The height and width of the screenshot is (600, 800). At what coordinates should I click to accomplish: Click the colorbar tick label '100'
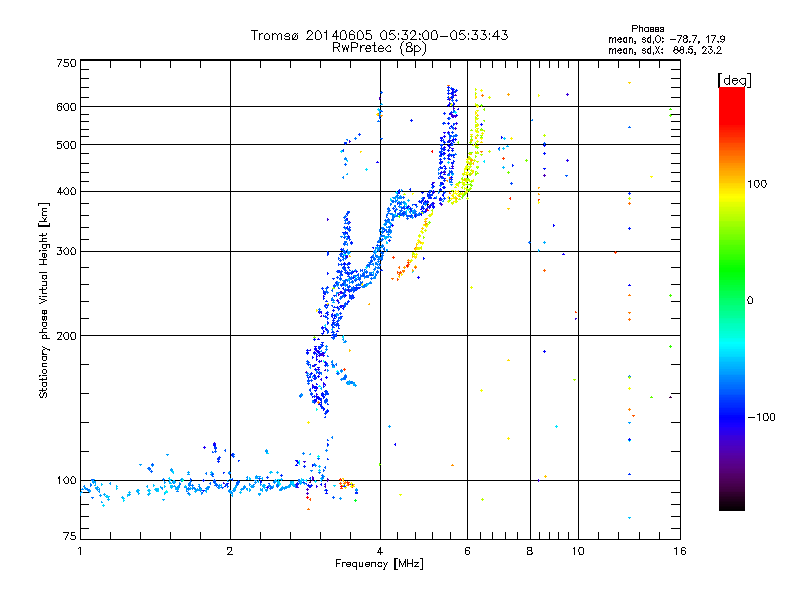pyautogui.click(x=757, y=184)
